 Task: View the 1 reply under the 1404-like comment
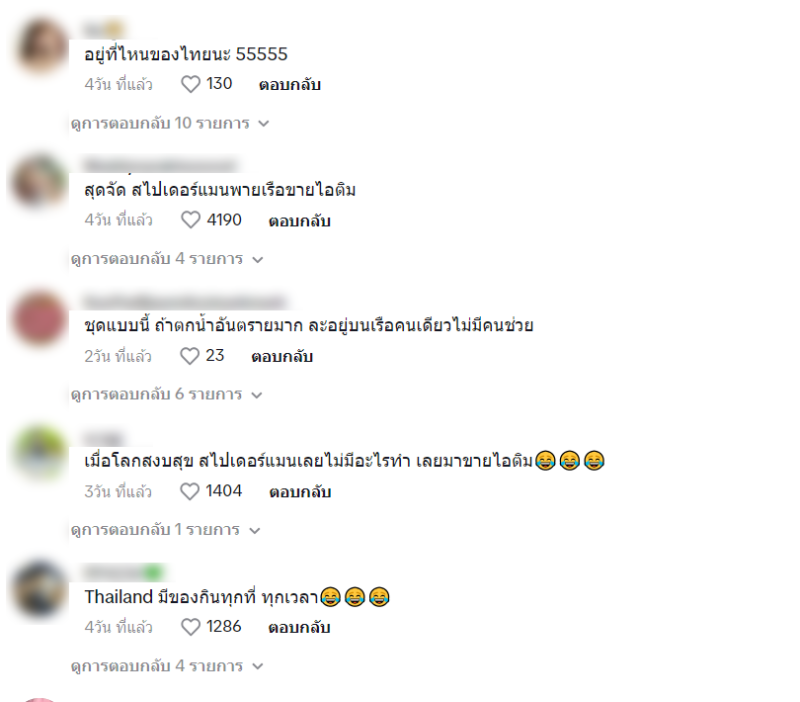click(165, 530)
